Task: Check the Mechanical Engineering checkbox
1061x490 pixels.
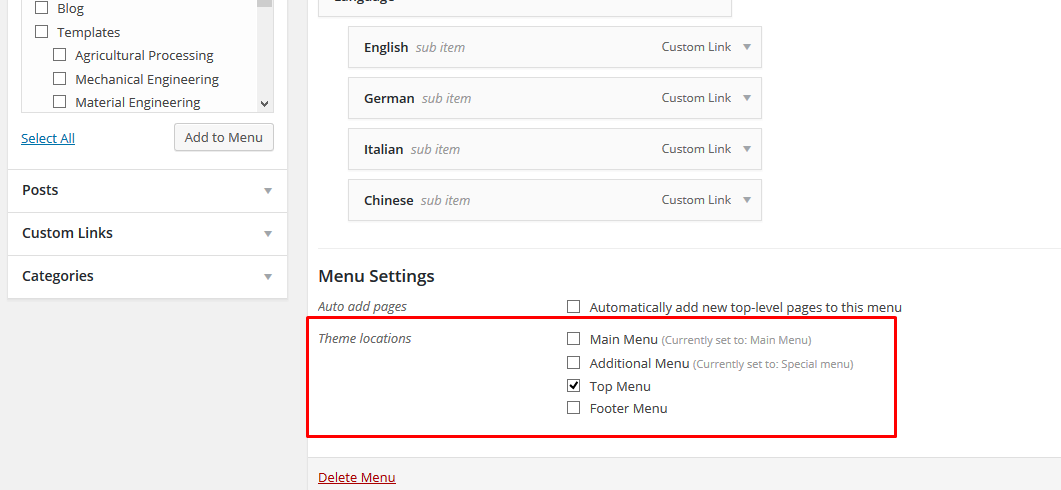Action: 60,78
